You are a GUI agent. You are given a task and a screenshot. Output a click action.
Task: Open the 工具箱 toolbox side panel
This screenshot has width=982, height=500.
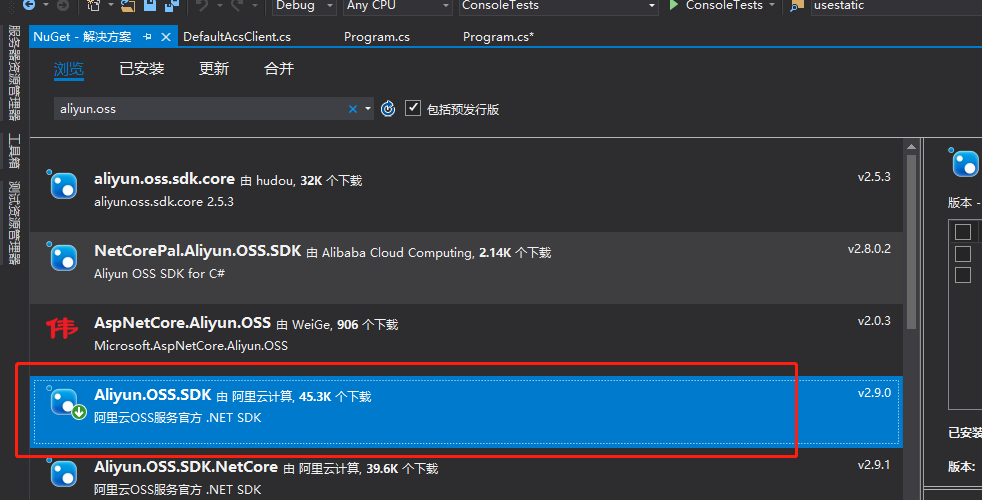[14, 152]
